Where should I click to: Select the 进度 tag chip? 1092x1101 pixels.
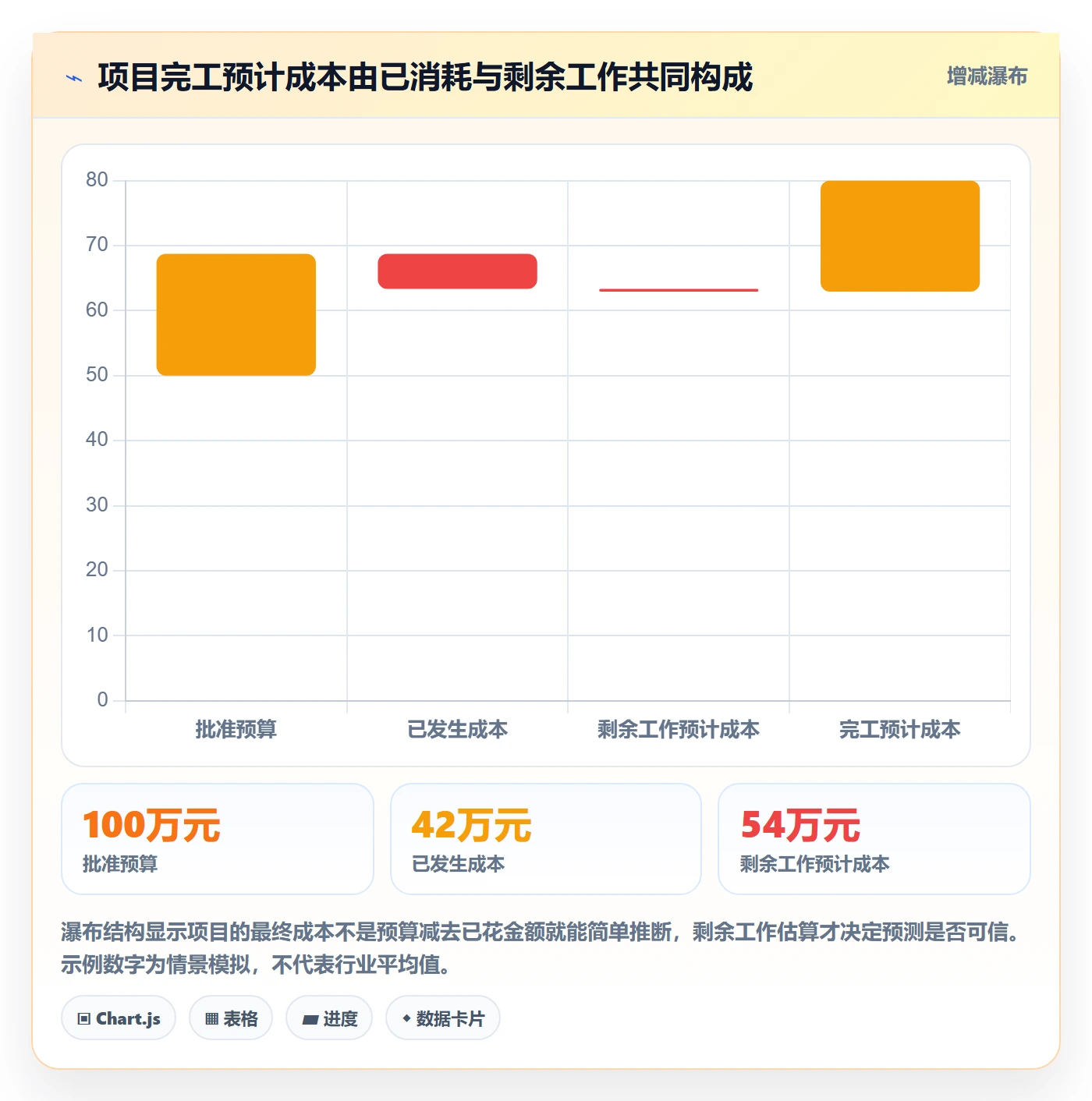pyautogui.click(x=329, y=1018)
